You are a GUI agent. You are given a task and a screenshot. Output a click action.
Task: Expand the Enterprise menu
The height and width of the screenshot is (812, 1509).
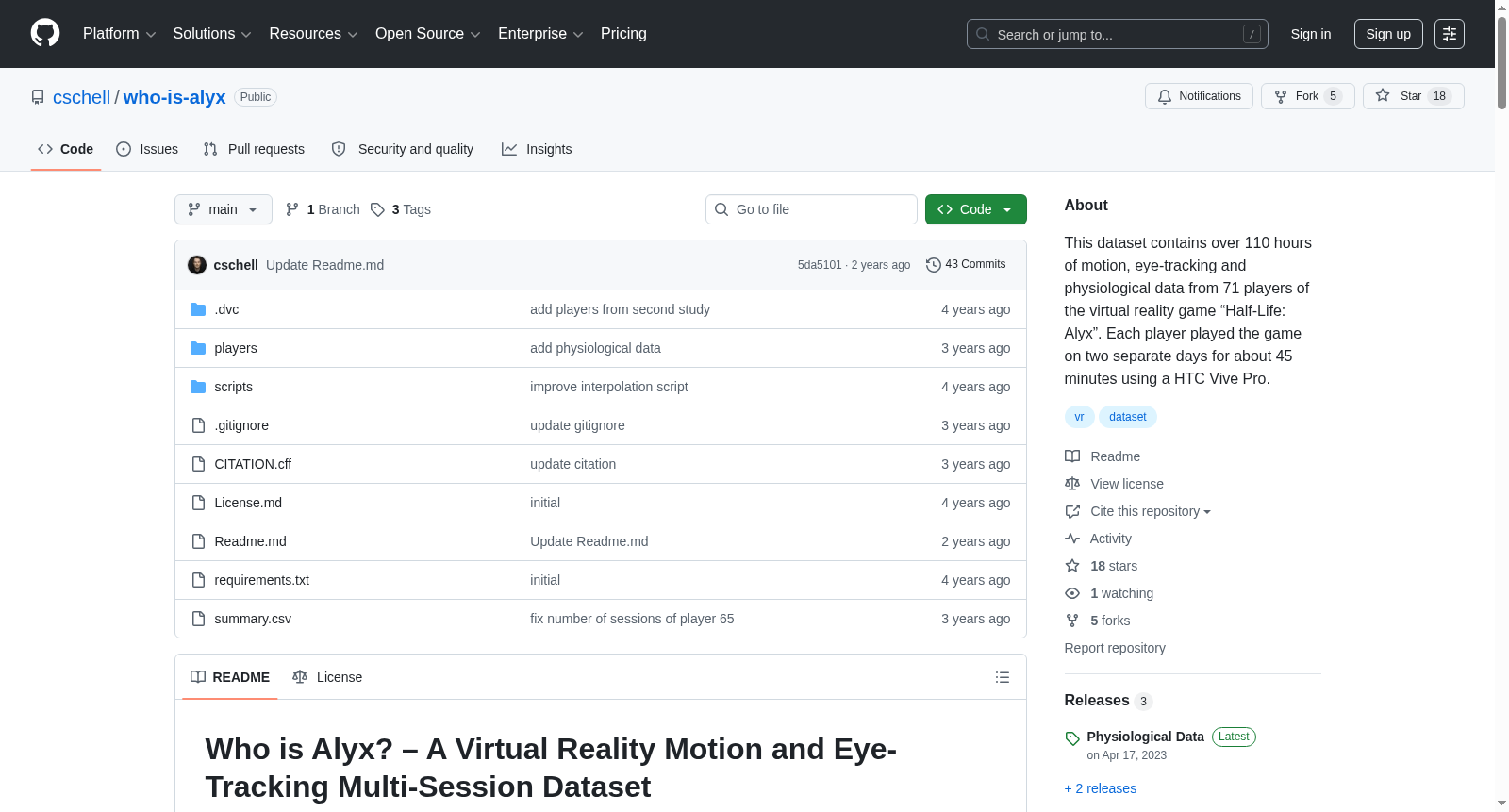(540, 34)
